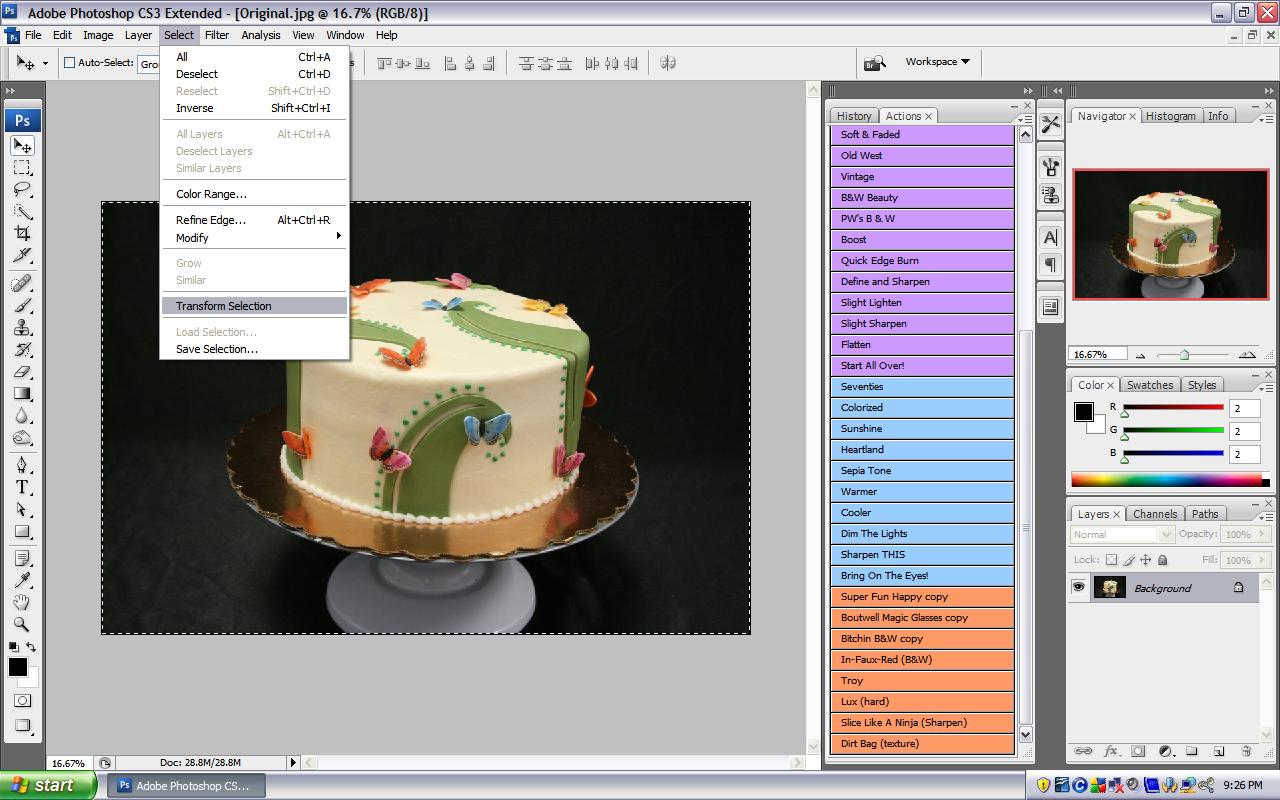Choose Transform Selection from Select menu
Image resolution: width=1280 pixels, height=800 pixels.
[x=254, y=306]
